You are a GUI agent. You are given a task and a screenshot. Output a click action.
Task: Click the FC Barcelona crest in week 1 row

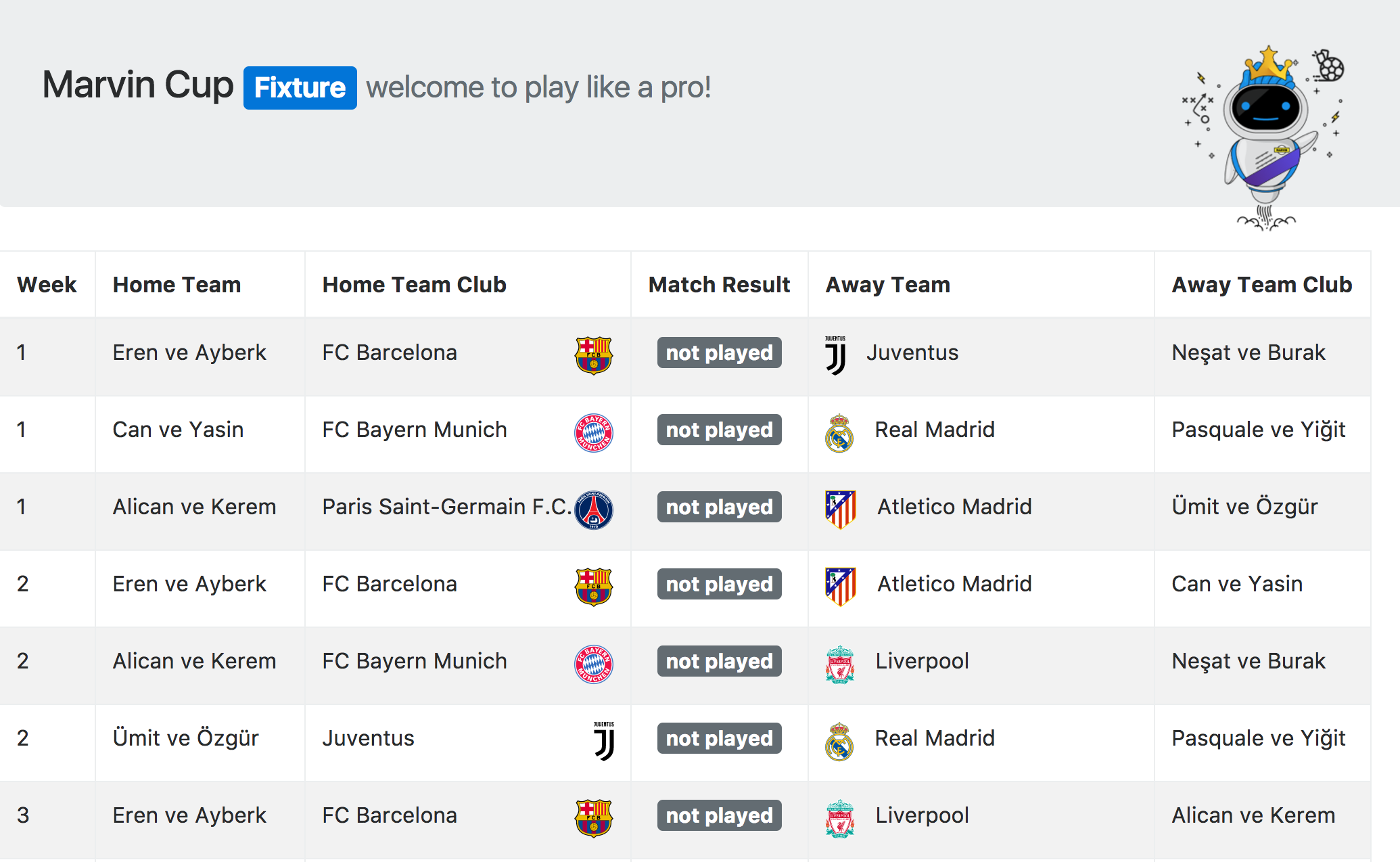click(594, 355)
